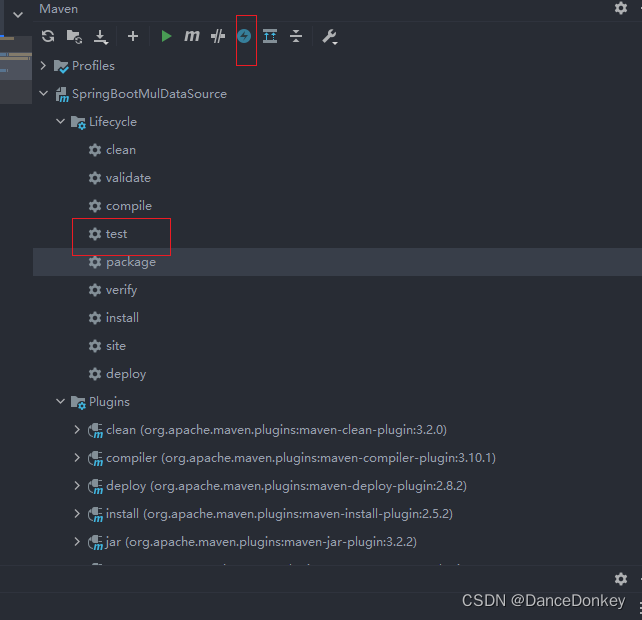Click maven-jar-plugin icon
Image resolution: width=642 pixels, height=620 pixels.
click(x=95, y=543)
